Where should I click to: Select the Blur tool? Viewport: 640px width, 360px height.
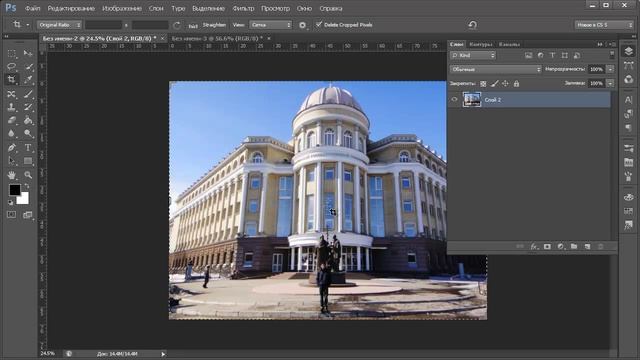(11, 133)
